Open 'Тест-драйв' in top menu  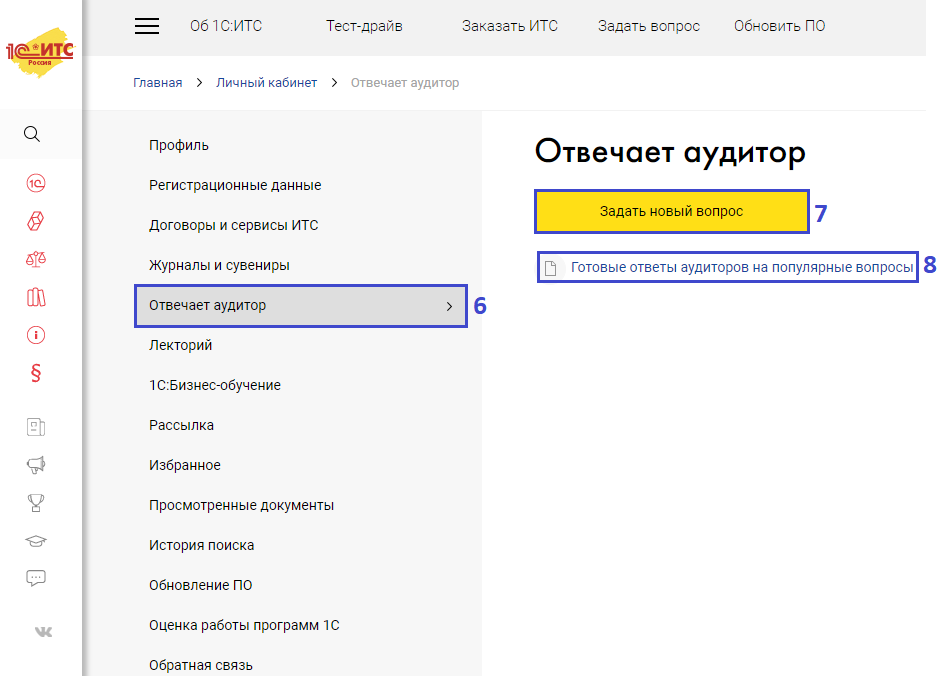point(364,26)
